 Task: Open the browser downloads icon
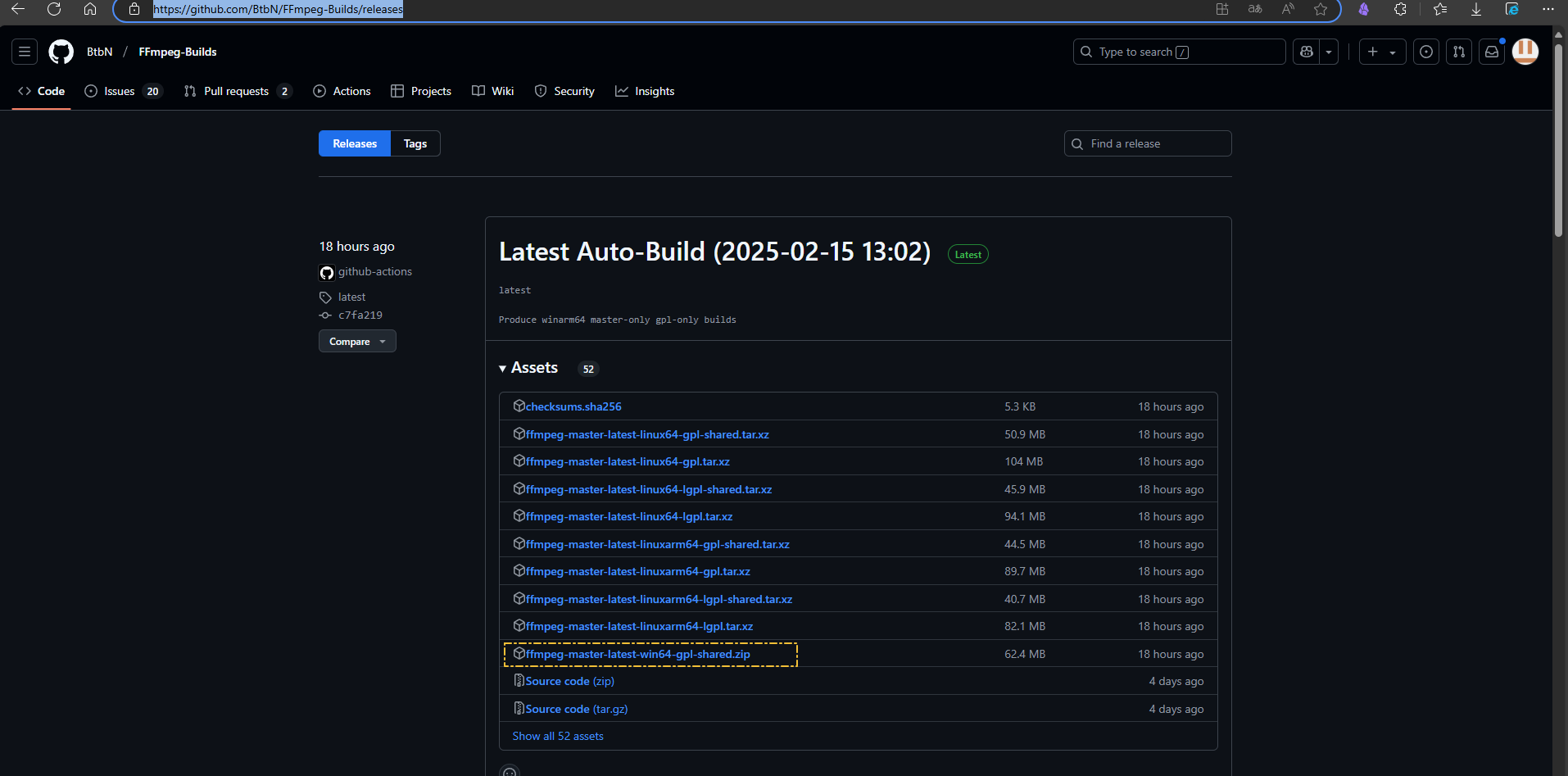1476,9
